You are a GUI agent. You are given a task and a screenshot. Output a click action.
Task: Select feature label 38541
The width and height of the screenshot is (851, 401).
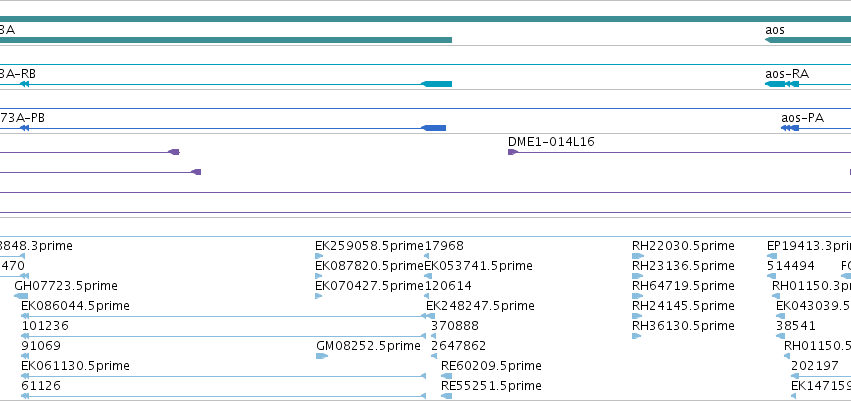click(796, 326)
